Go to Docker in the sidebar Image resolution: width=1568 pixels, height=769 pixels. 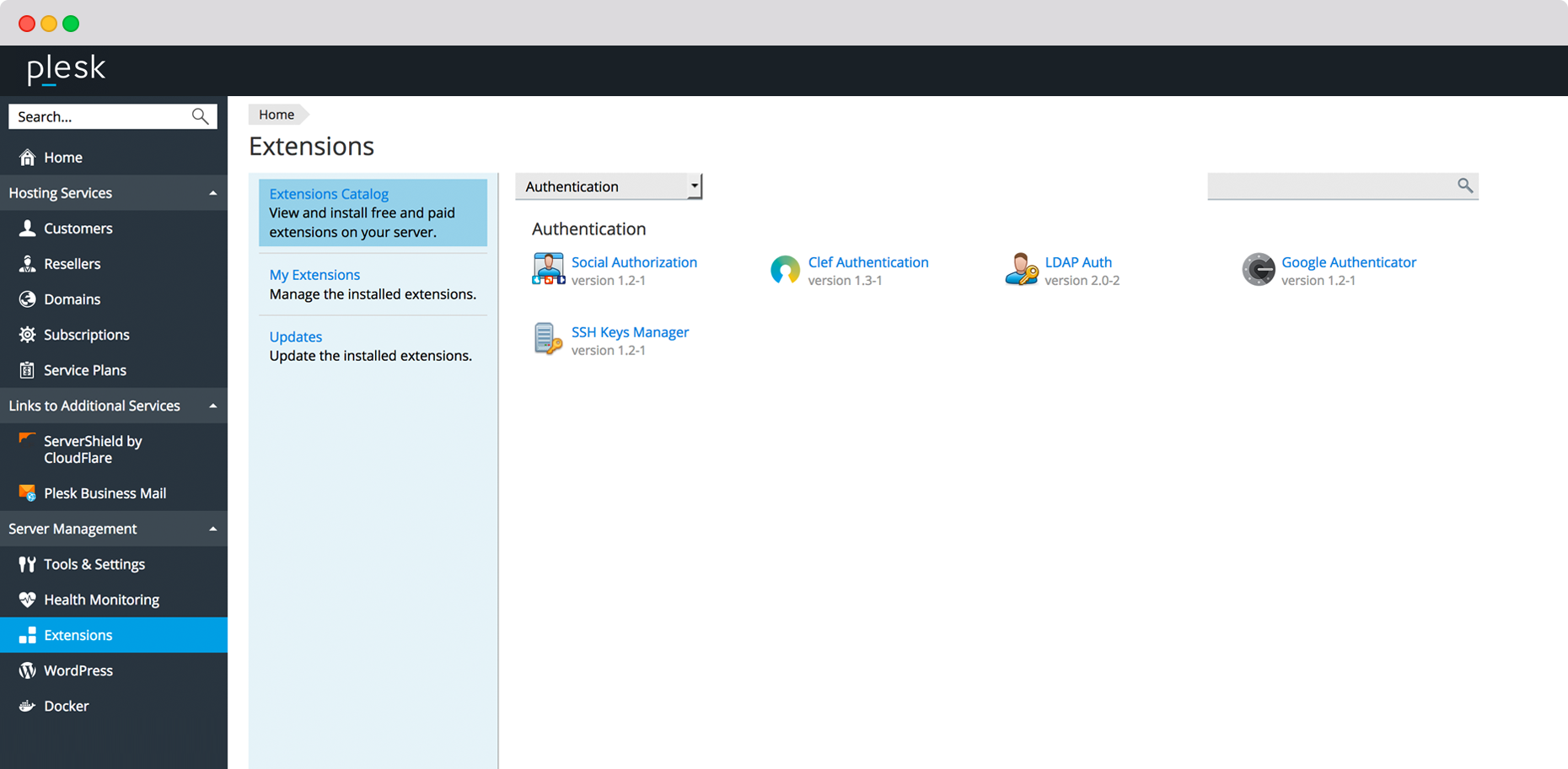coord(66,706)
